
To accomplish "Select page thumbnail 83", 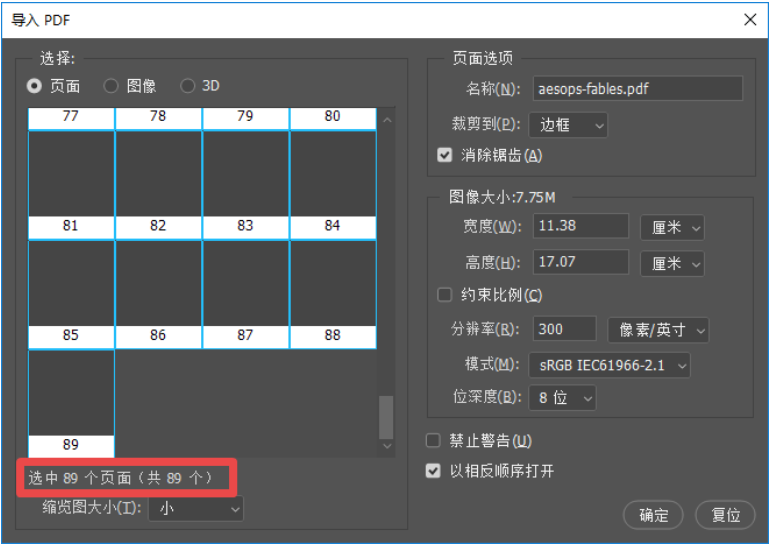I will 246,184.
